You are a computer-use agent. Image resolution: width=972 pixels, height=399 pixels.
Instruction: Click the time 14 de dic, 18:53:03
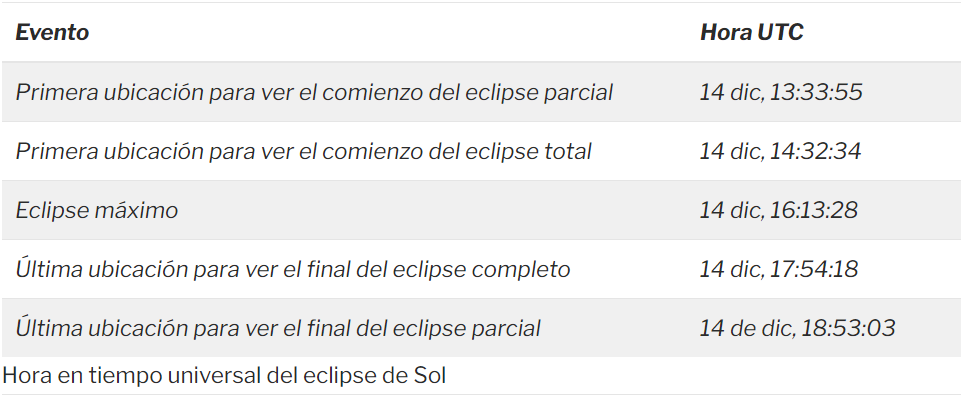point(797,328)
